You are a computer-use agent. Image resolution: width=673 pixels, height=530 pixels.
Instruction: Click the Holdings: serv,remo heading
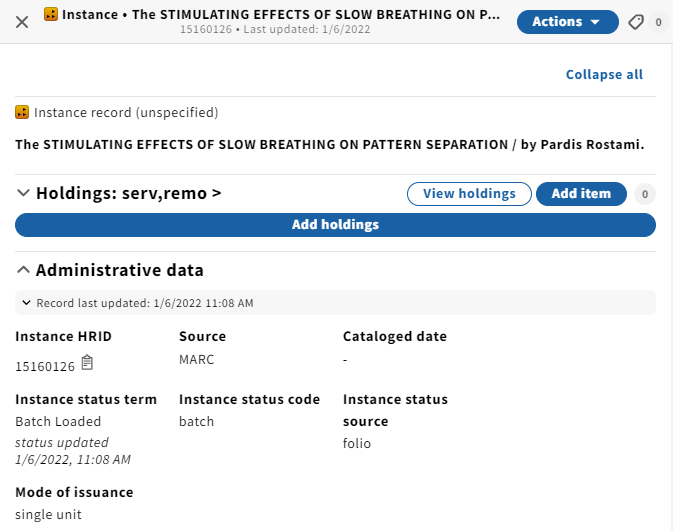click(128, 193)
